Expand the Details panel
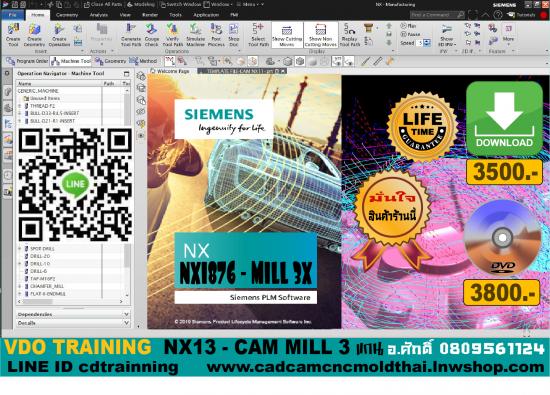 point(73,323)
